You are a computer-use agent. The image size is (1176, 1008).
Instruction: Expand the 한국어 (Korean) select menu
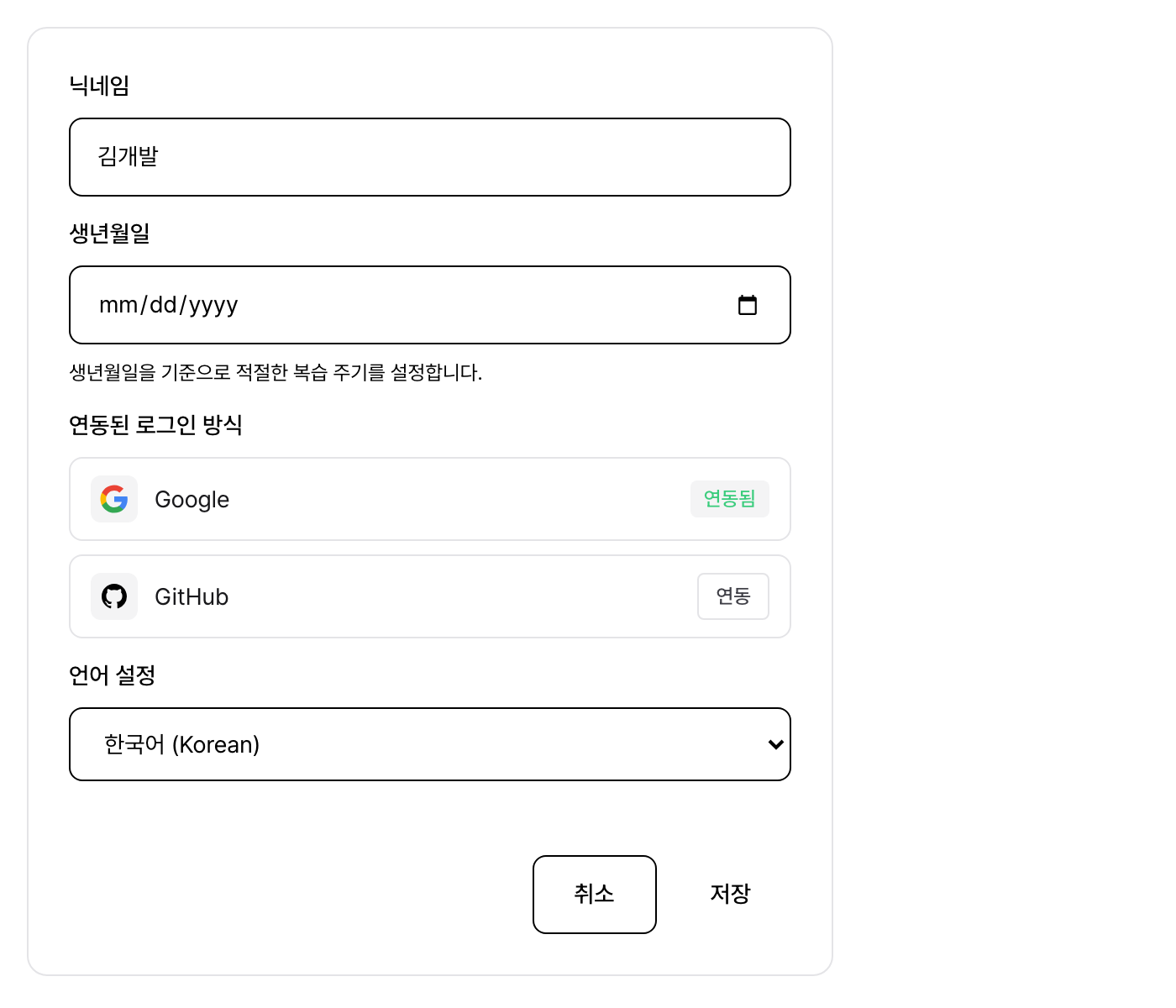pyautogui.click(x=429, y=744)
